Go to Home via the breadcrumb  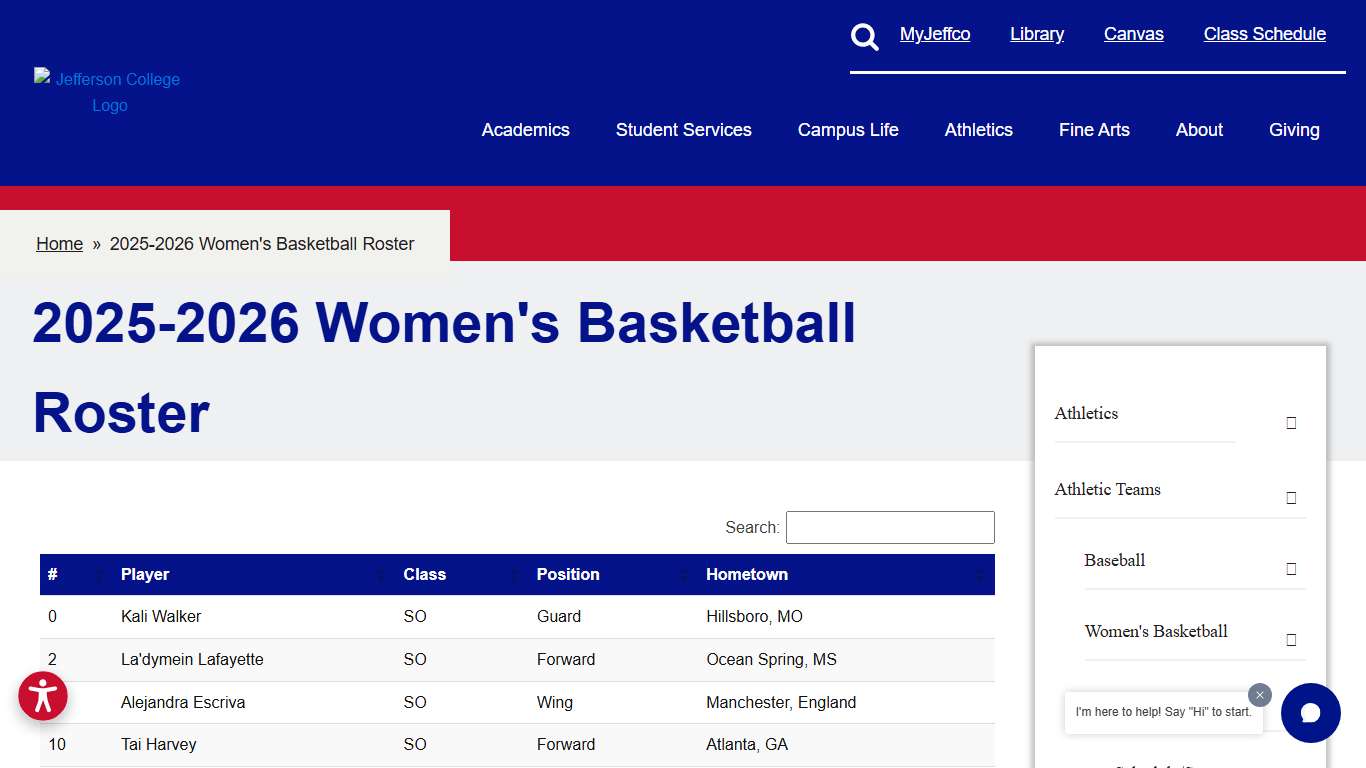click(59, 243)
